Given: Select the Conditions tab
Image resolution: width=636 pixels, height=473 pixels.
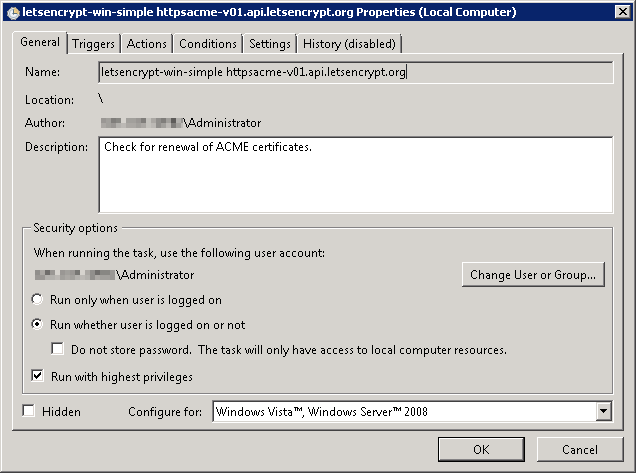Looking at the screenshot, I should 208,44.
